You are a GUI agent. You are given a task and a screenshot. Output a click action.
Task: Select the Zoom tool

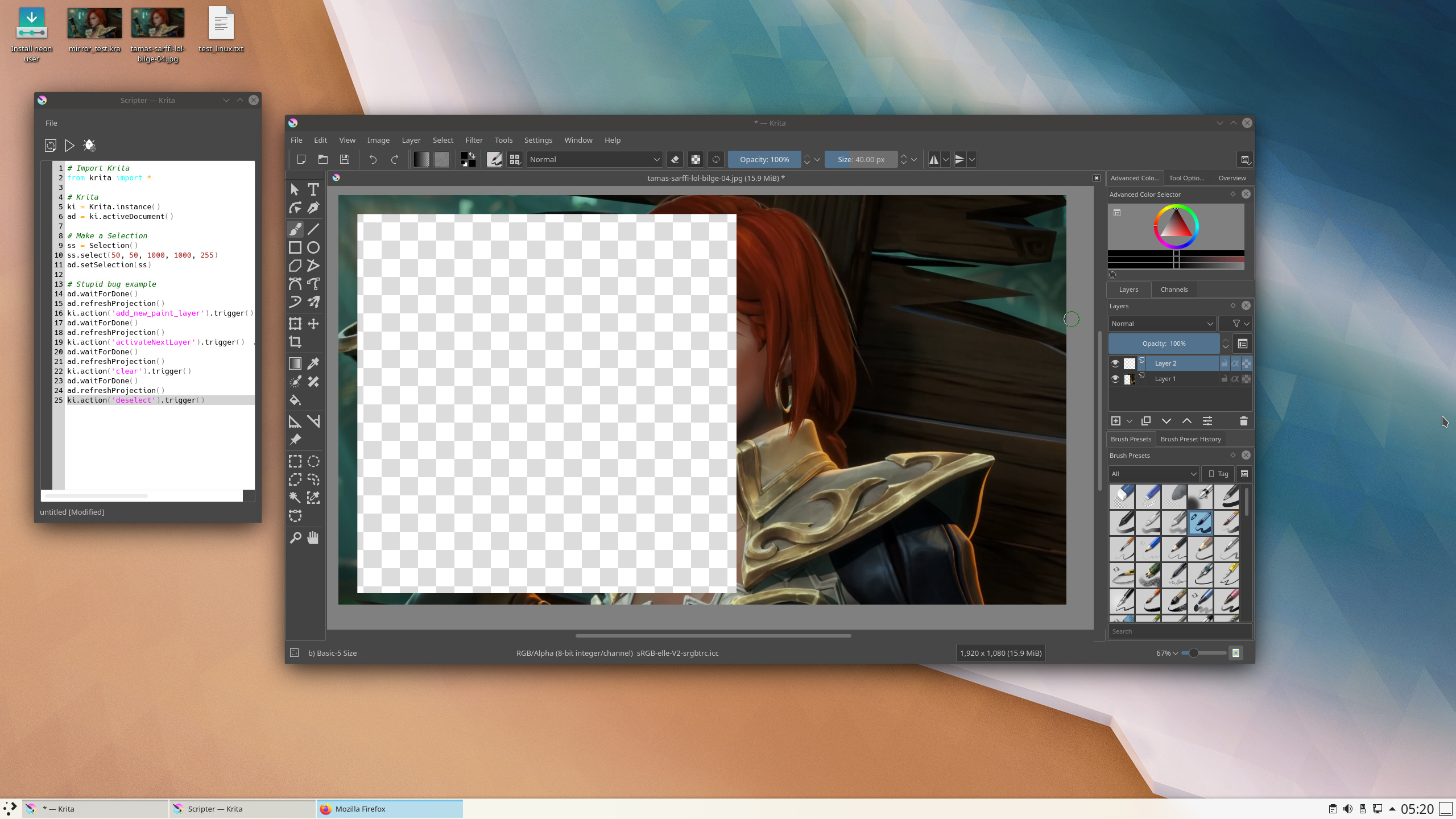pos(295,537)
